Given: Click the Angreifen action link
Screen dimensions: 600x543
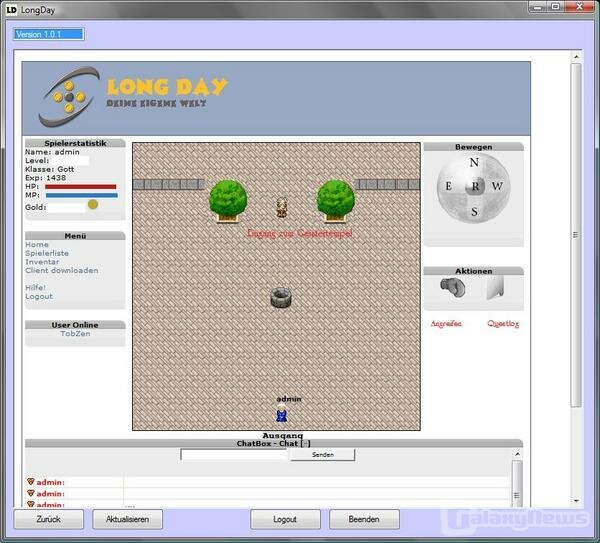Looking at the screenshot, I should pyautogui.click(x=446, y=324).
